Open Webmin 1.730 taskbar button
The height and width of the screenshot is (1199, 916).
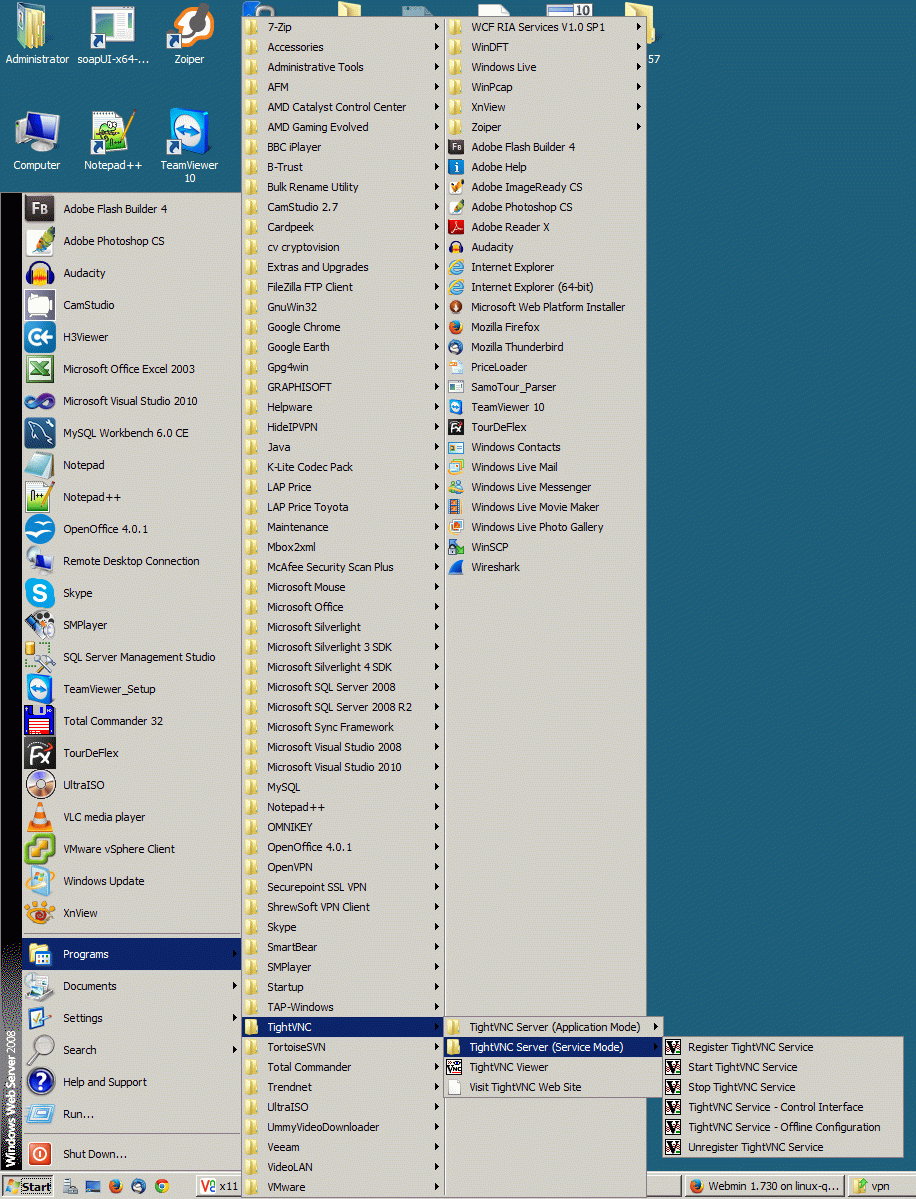764,1187
